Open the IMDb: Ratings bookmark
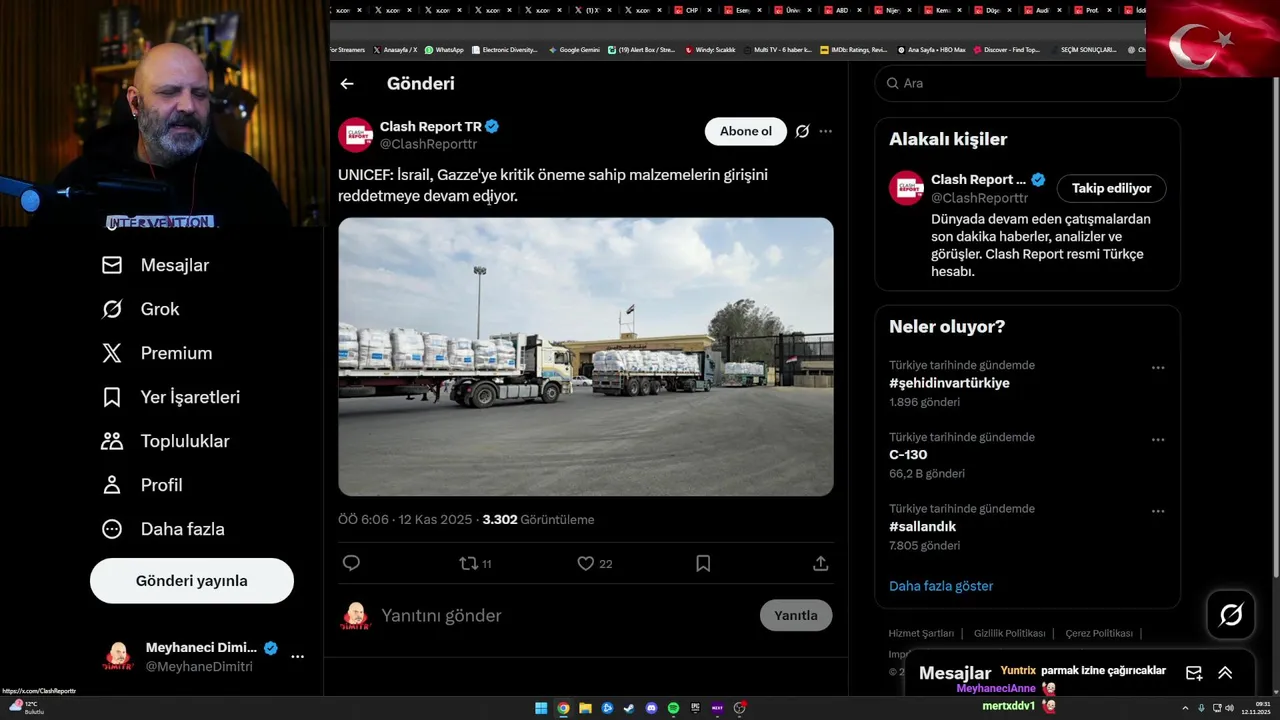 coord(853,49)
